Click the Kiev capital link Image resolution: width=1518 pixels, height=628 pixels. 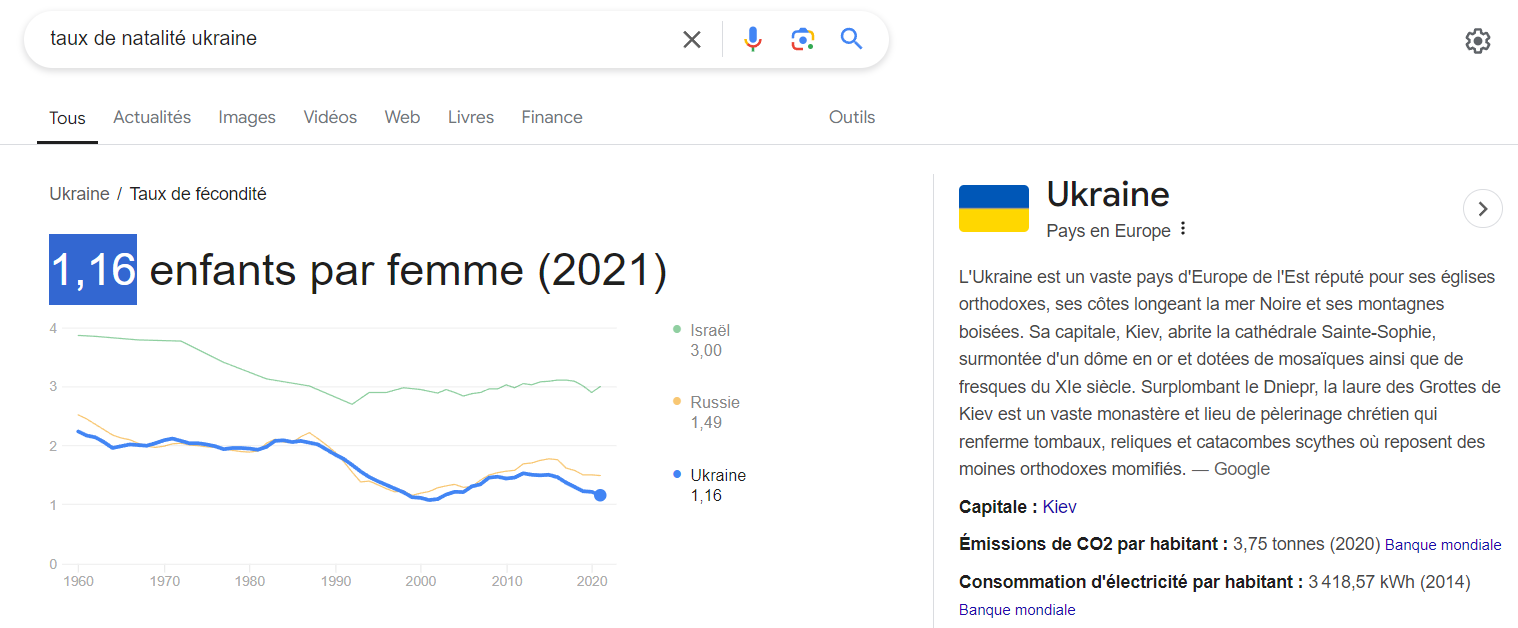click(1060, 507)
